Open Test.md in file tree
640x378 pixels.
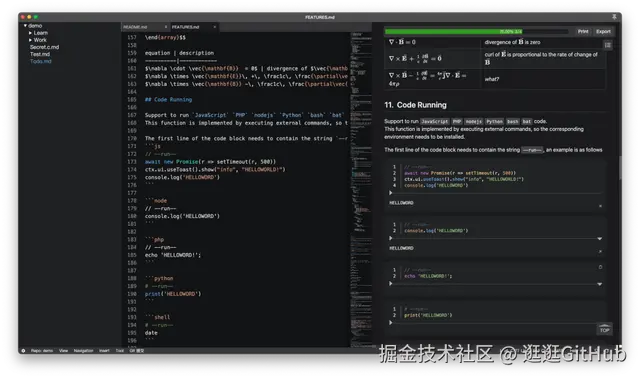40,54
